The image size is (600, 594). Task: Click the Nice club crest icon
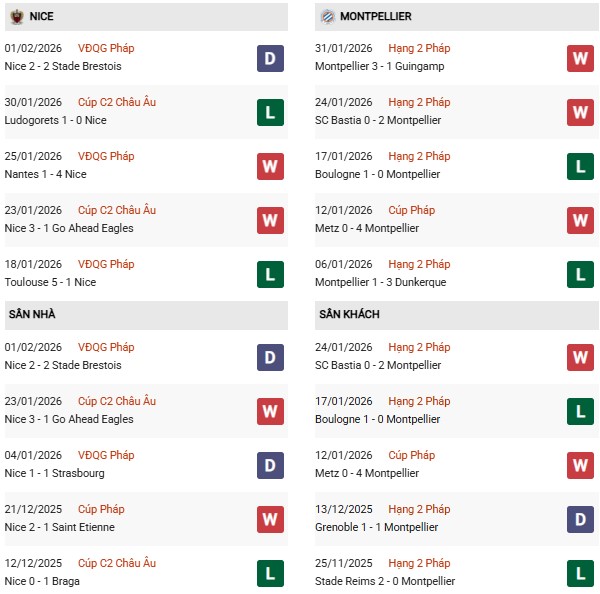tap(15, 17)
